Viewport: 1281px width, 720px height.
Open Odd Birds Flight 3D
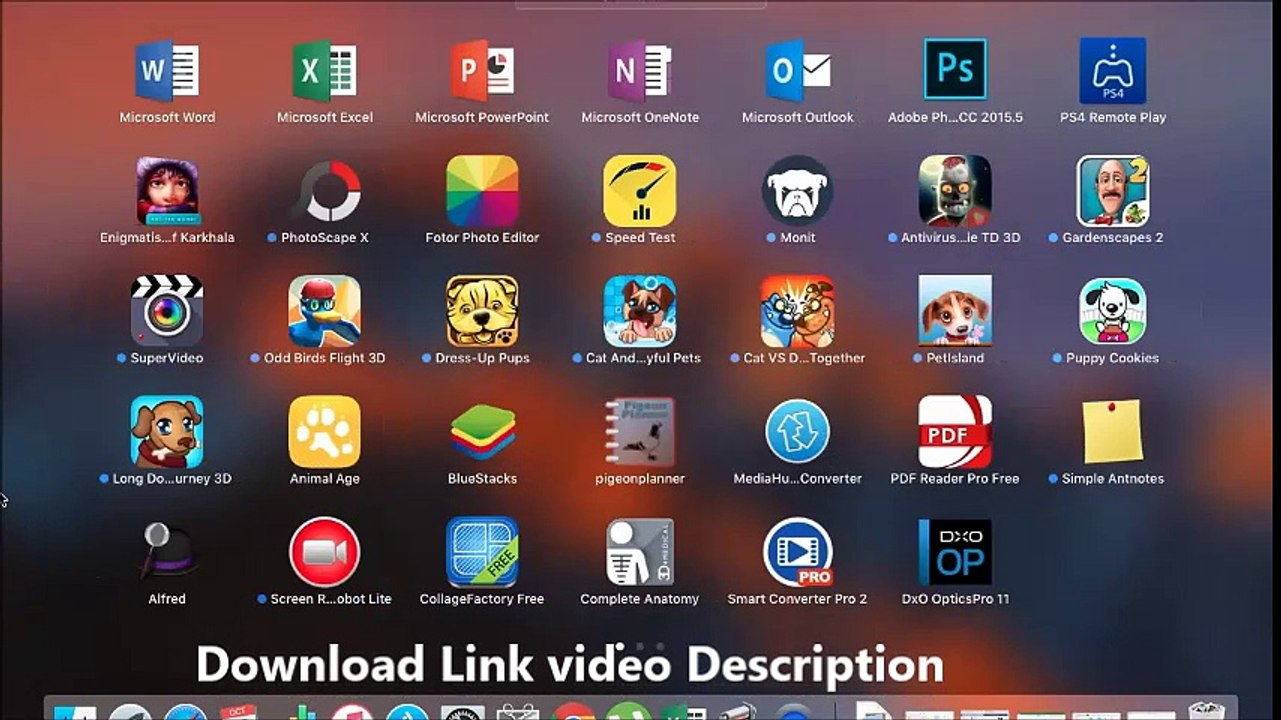click(325, 311)
